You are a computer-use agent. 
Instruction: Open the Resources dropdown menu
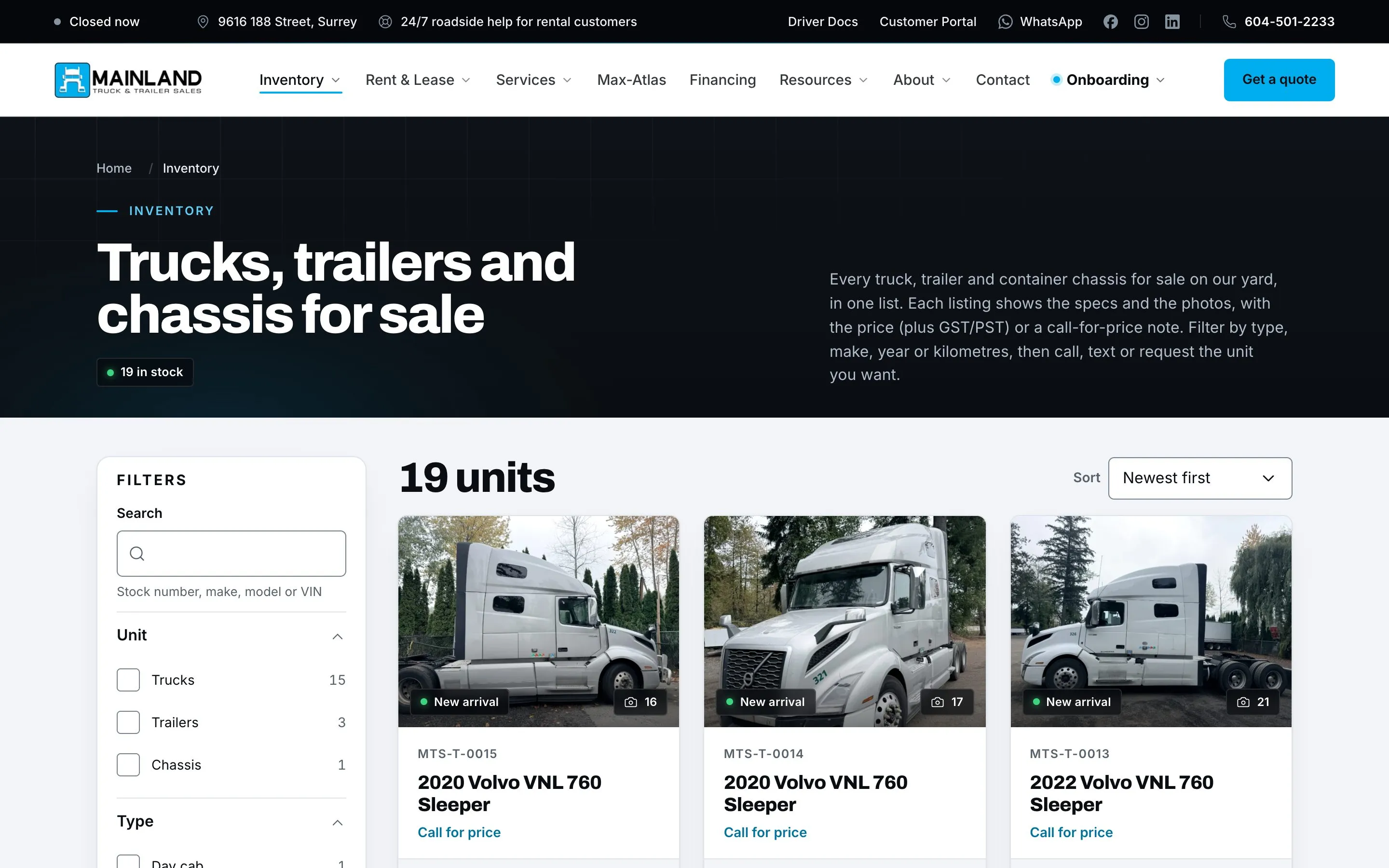coord(824,80)
